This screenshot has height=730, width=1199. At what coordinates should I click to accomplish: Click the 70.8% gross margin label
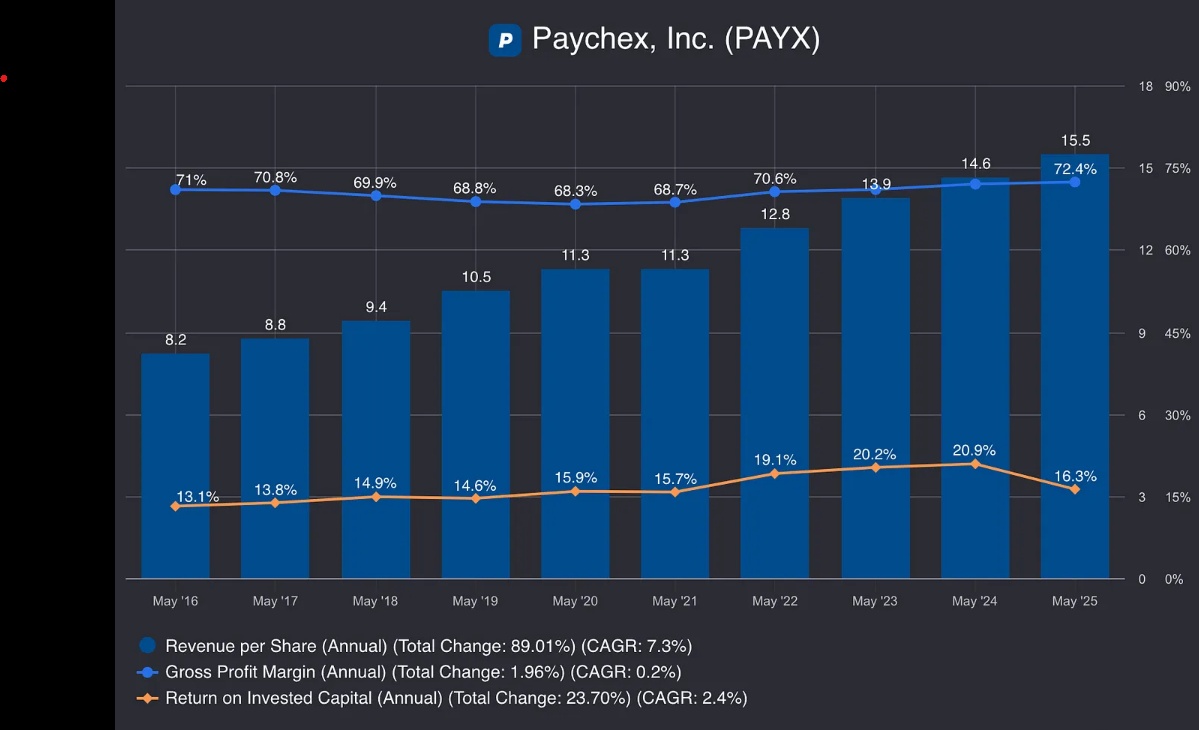pos(275,177)
